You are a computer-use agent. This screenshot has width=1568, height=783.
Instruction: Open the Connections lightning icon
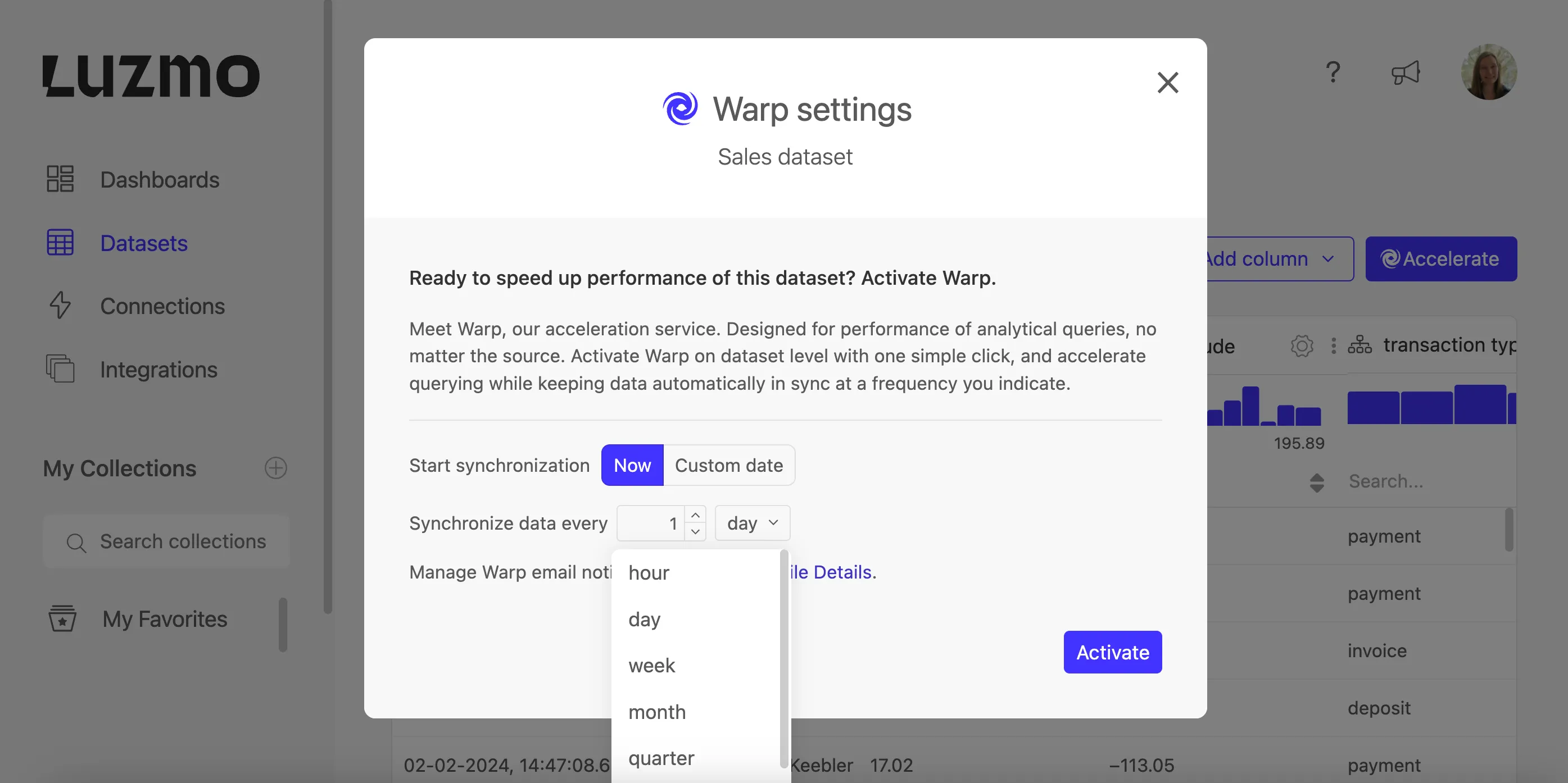60,306
